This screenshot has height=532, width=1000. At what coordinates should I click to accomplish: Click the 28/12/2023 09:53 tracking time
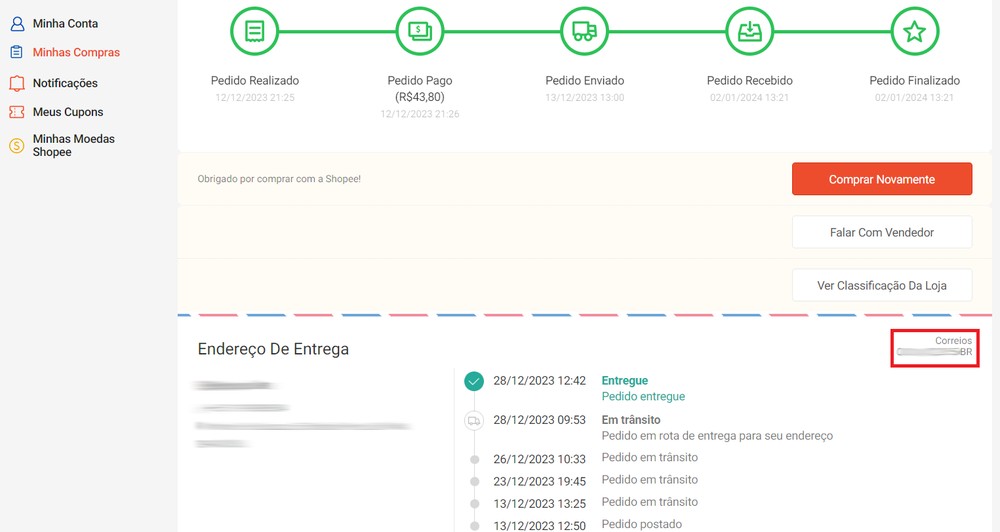[x=540, y=420]
